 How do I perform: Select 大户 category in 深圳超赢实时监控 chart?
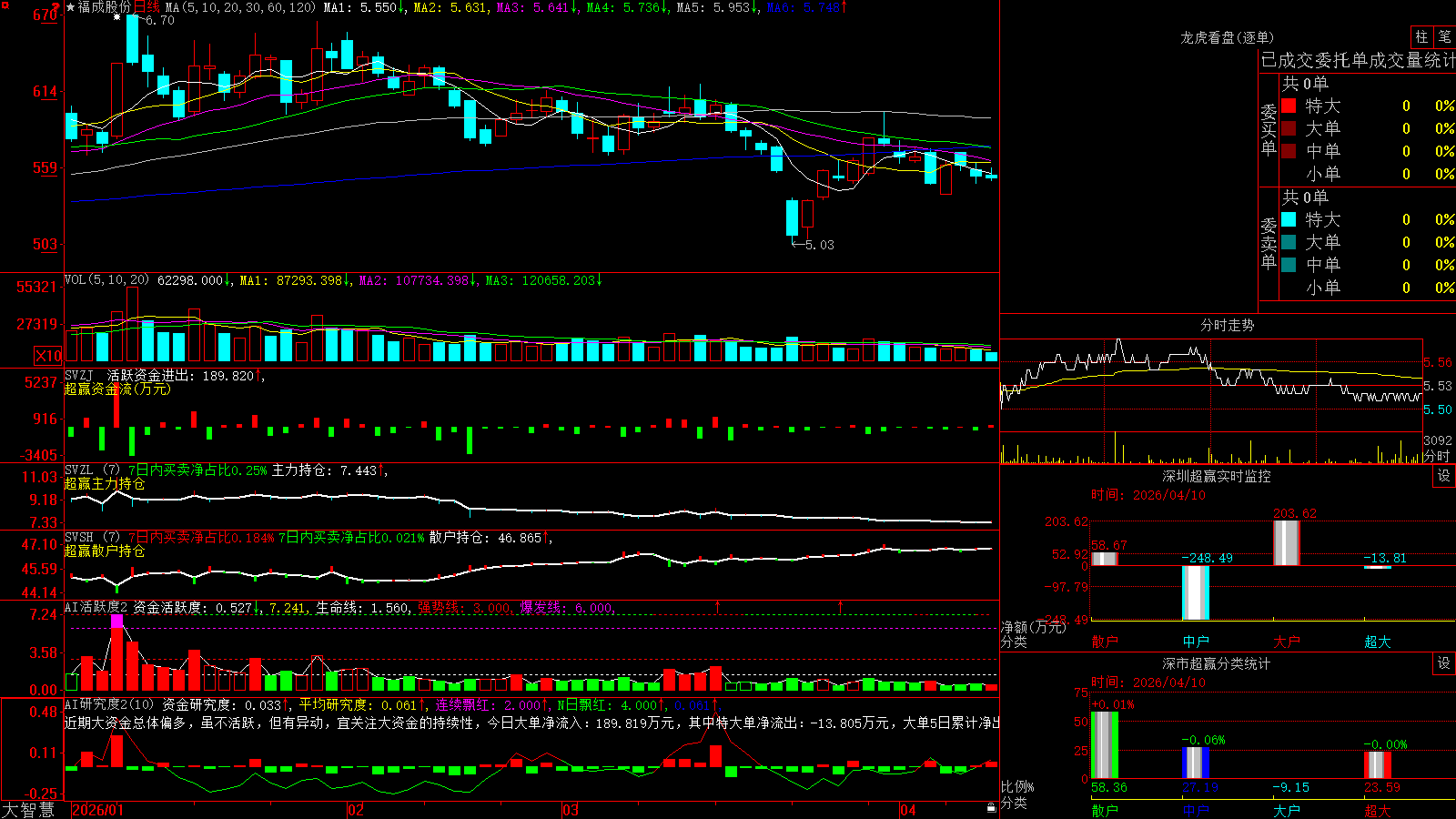click(1287, 642)
